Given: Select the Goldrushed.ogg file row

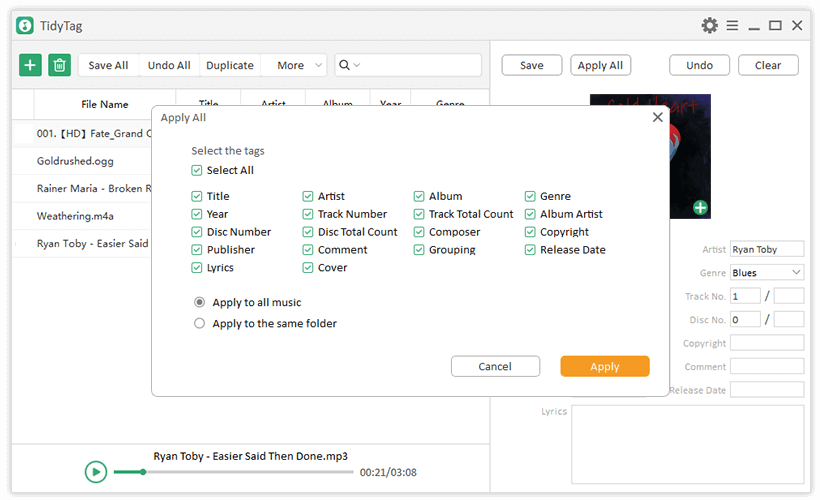Looking at the screenshot, I should tap(82, 161).
